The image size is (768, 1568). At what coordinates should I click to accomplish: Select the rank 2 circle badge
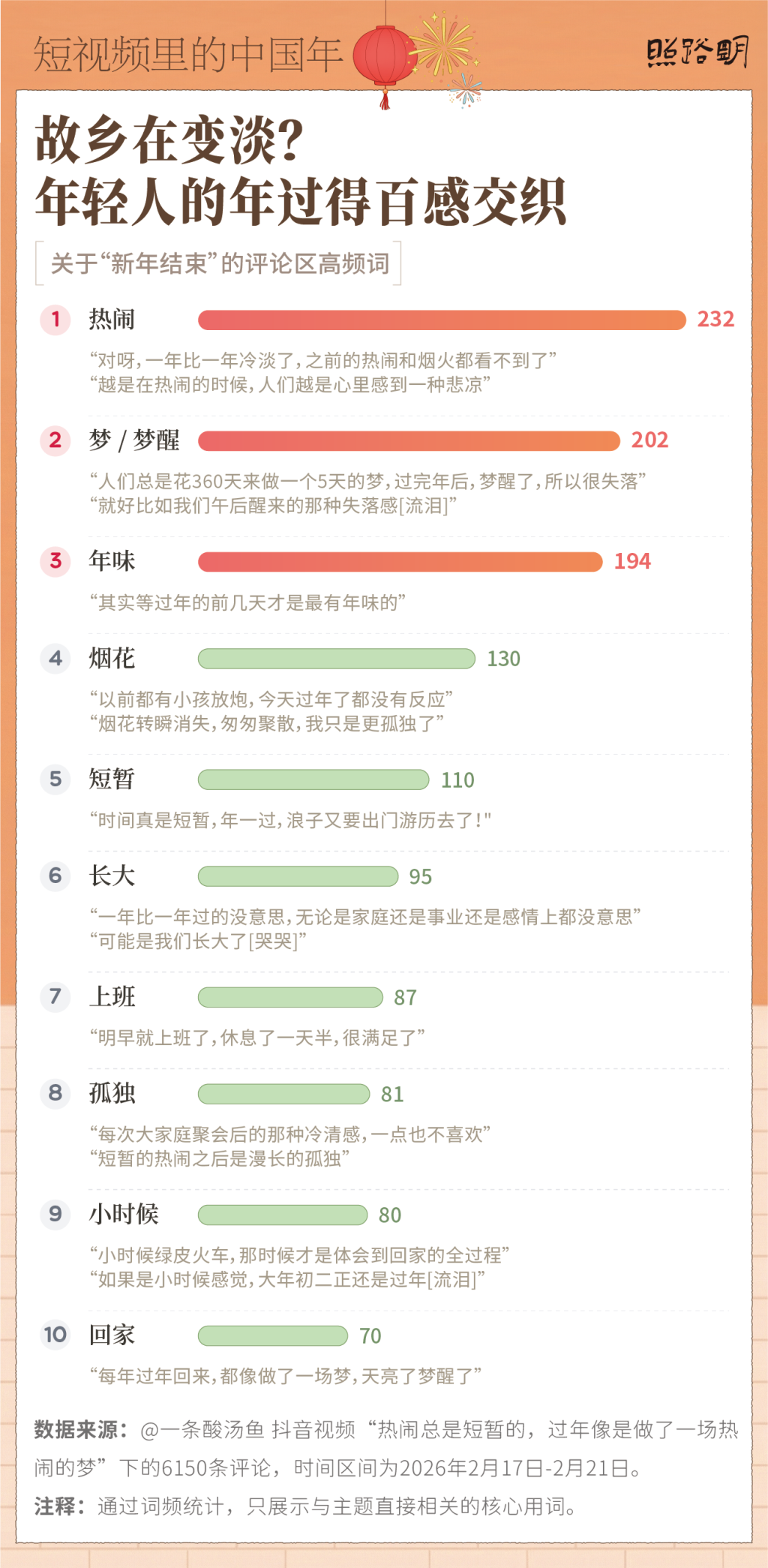point(55,440)
